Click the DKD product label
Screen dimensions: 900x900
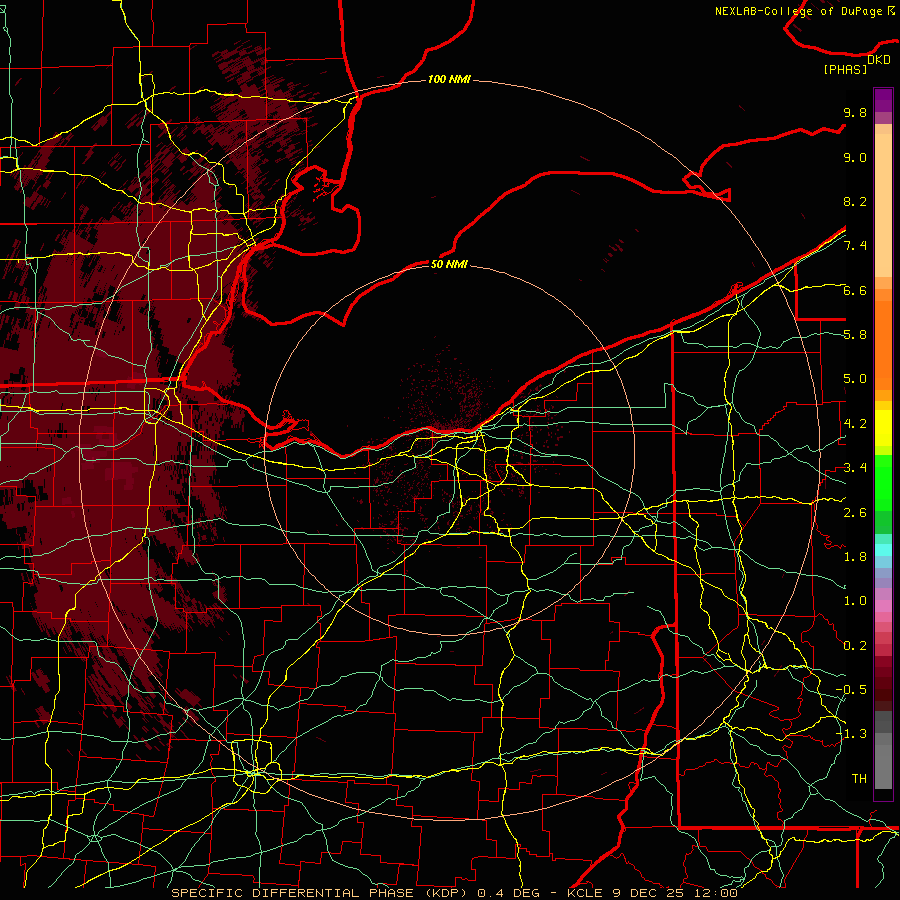[x=879, y=60]
